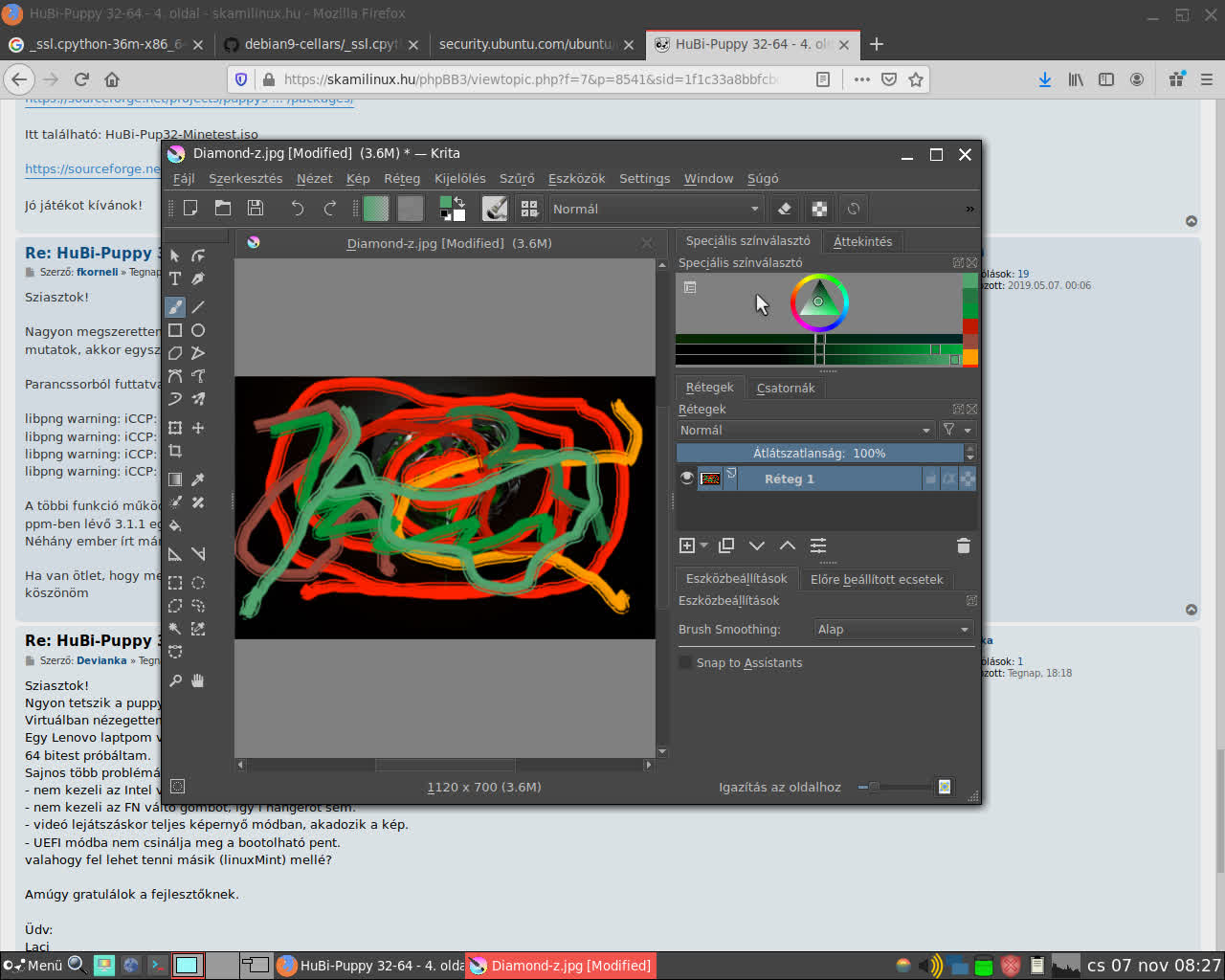Toggle visibility eye of Réteg 1
This screenshot has width=1225, height=980.
click(x=686, y=479)
